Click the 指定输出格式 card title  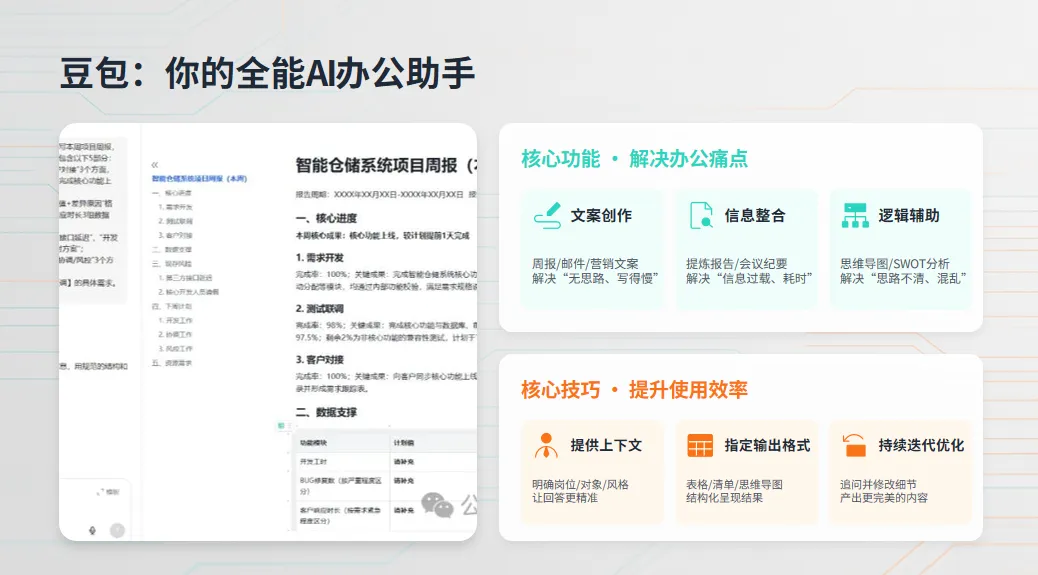[x=767, y=445]
